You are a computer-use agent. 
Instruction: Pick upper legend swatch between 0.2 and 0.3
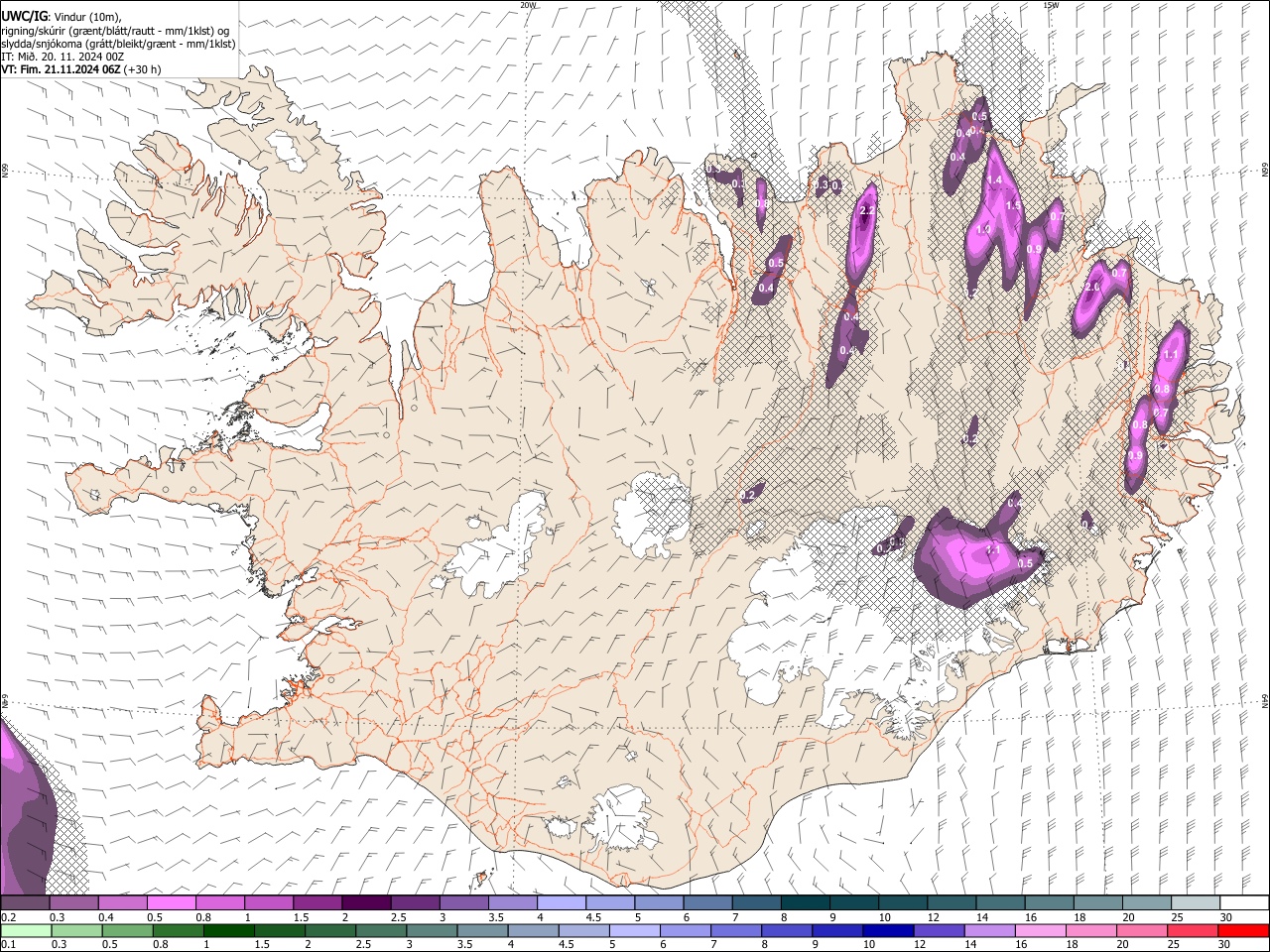tap(25, 903)
